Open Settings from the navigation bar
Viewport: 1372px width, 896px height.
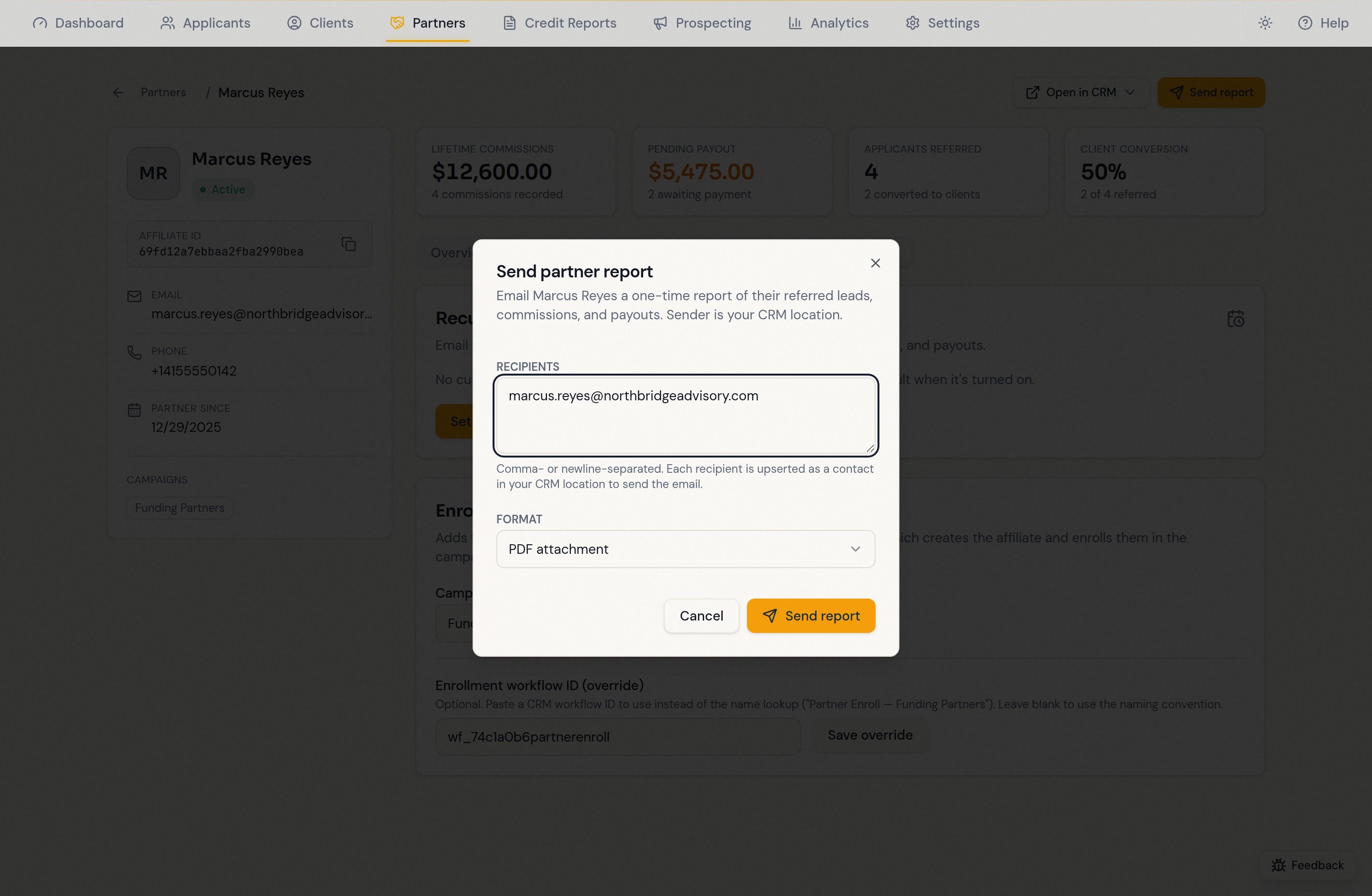click(942, 23)
